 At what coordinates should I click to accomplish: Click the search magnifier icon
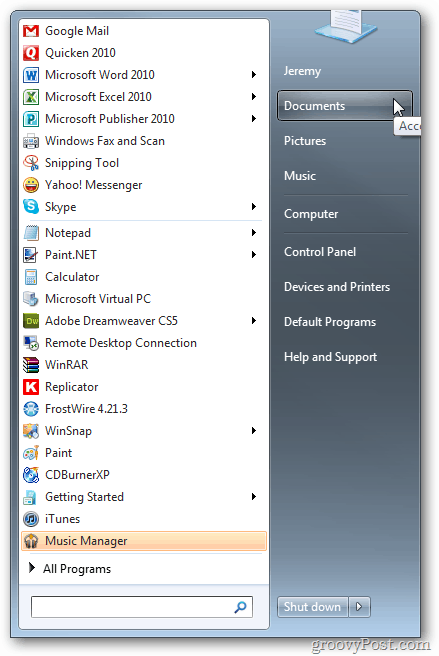[240, 607]
